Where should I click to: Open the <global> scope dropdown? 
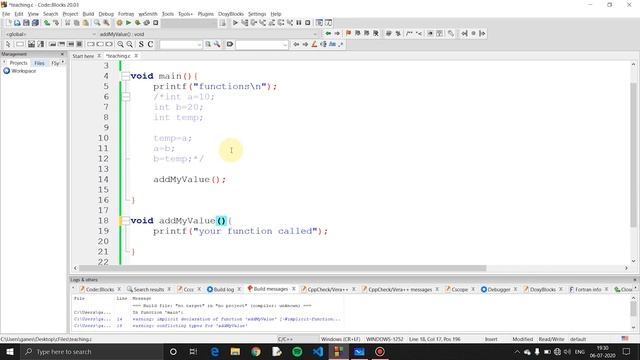[x=50, y=34]
